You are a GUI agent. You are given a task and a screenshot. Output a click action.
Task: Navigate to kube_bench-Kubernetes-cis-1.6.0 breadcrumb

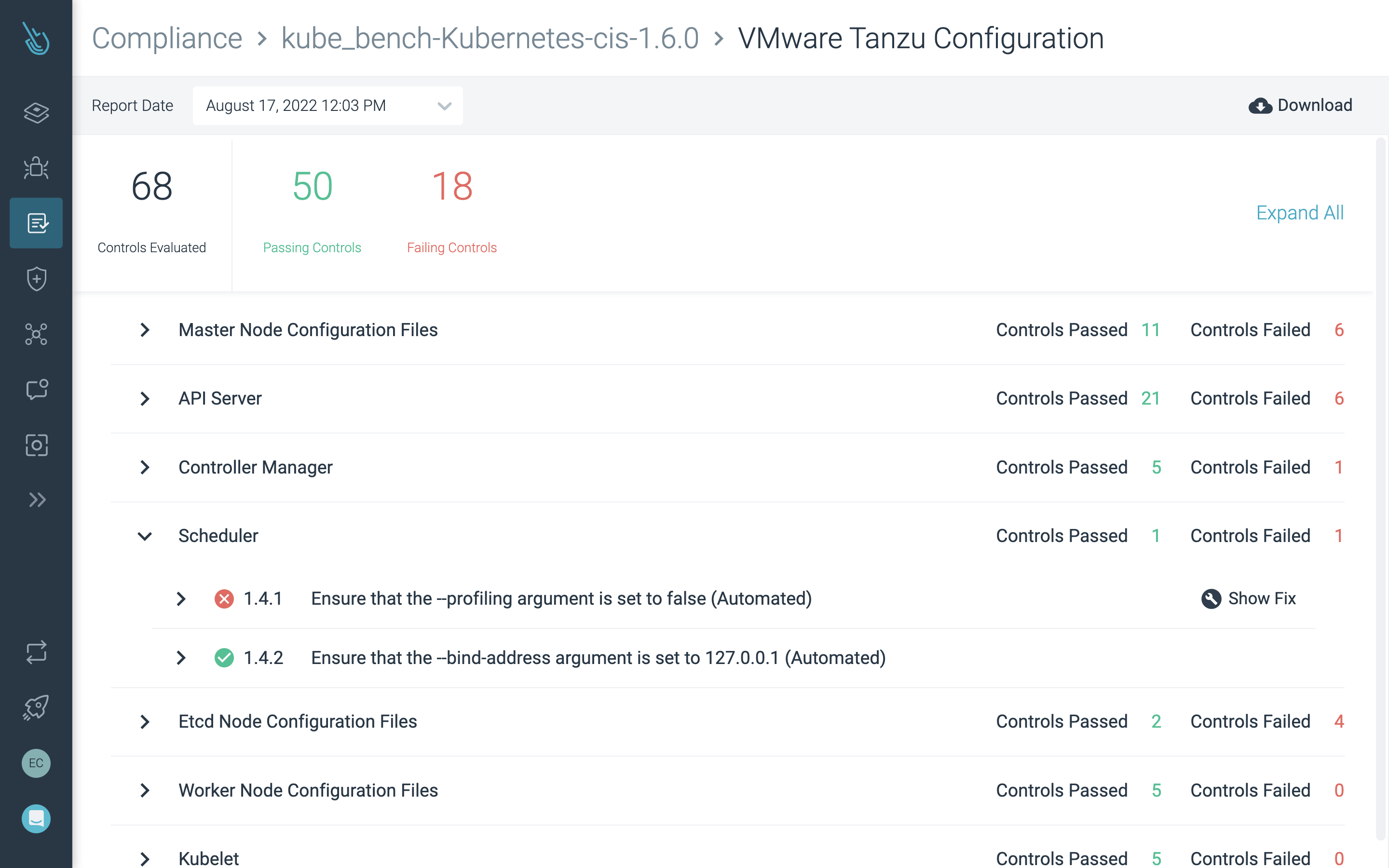490,38
